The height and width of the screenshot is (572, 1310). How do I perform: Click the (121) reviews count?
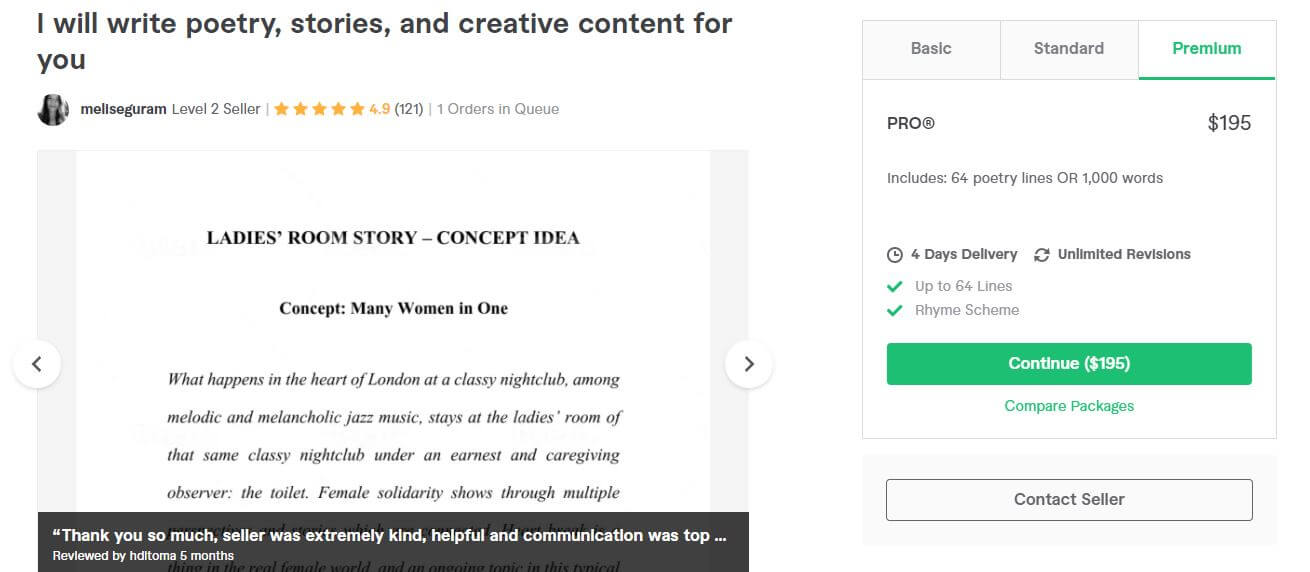pos(409,109)
